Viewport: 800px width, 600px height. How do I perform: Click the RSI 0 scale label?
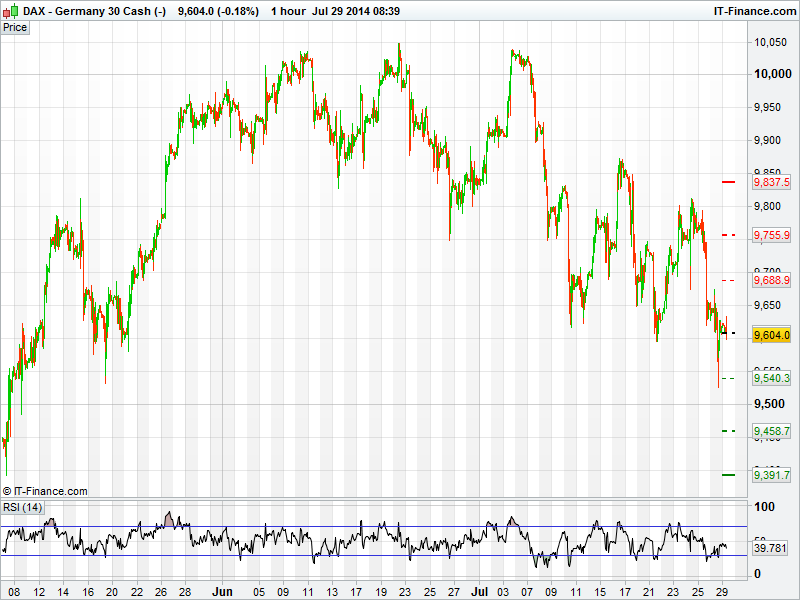757,574
